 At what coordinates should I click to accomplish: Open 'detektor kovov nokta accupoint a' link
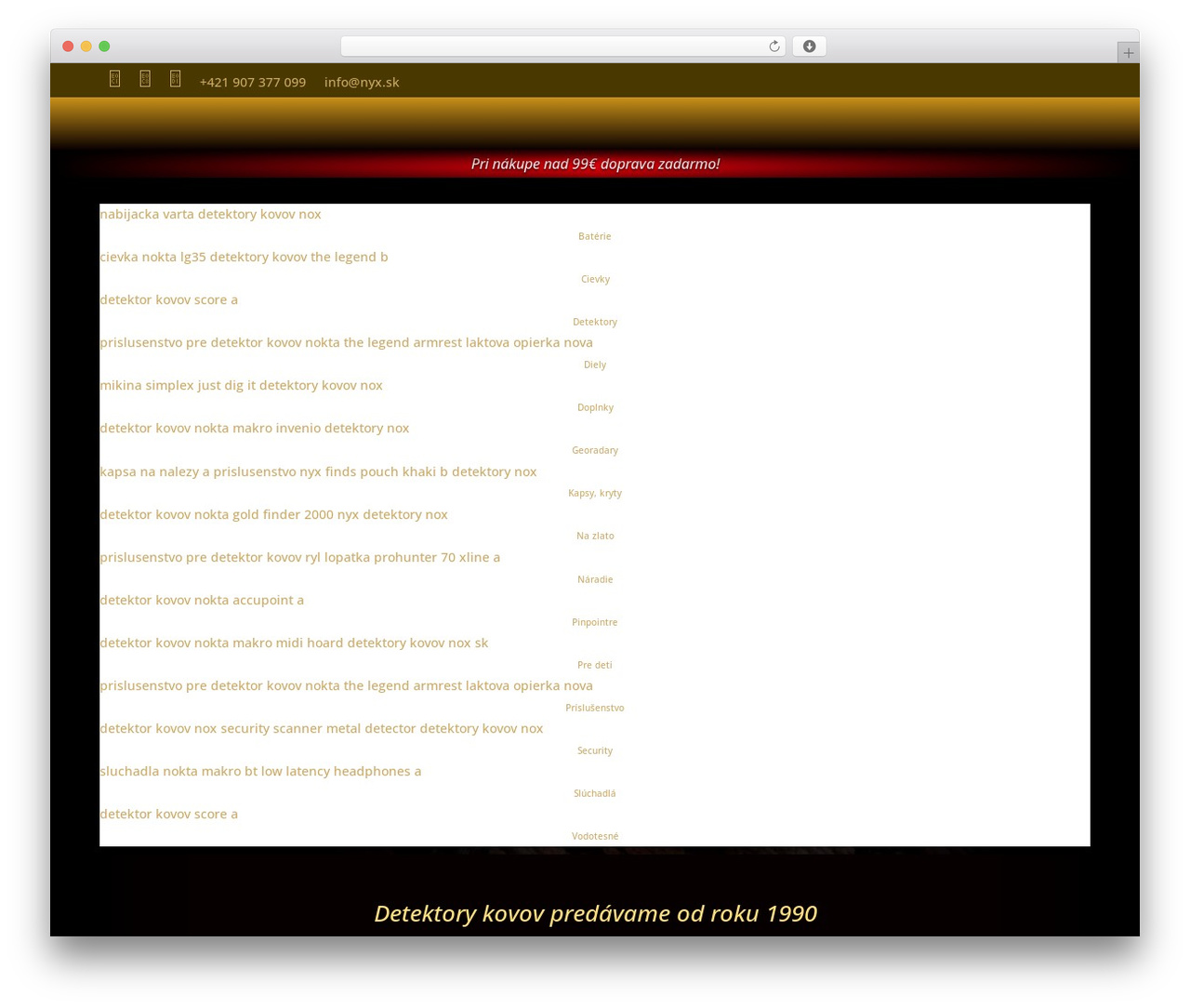click(x=202, y=600)
